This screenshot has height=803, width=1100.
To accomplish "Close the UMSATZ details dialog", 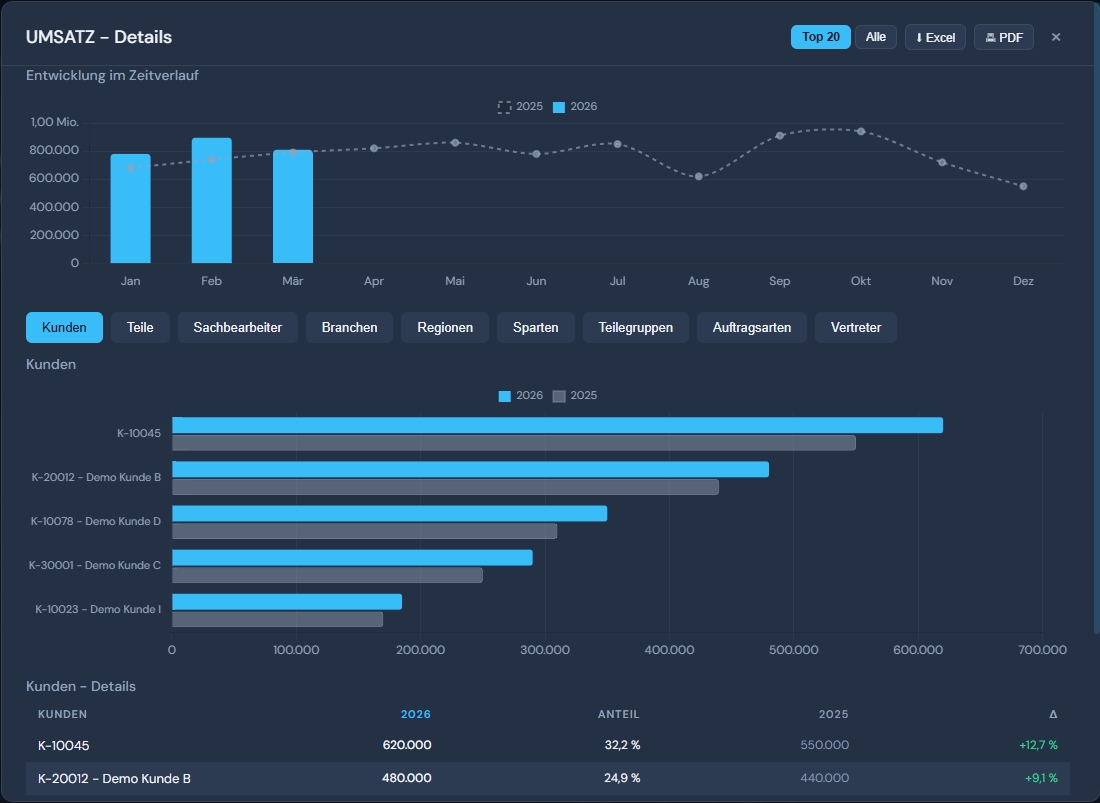I will [1056, 37].
